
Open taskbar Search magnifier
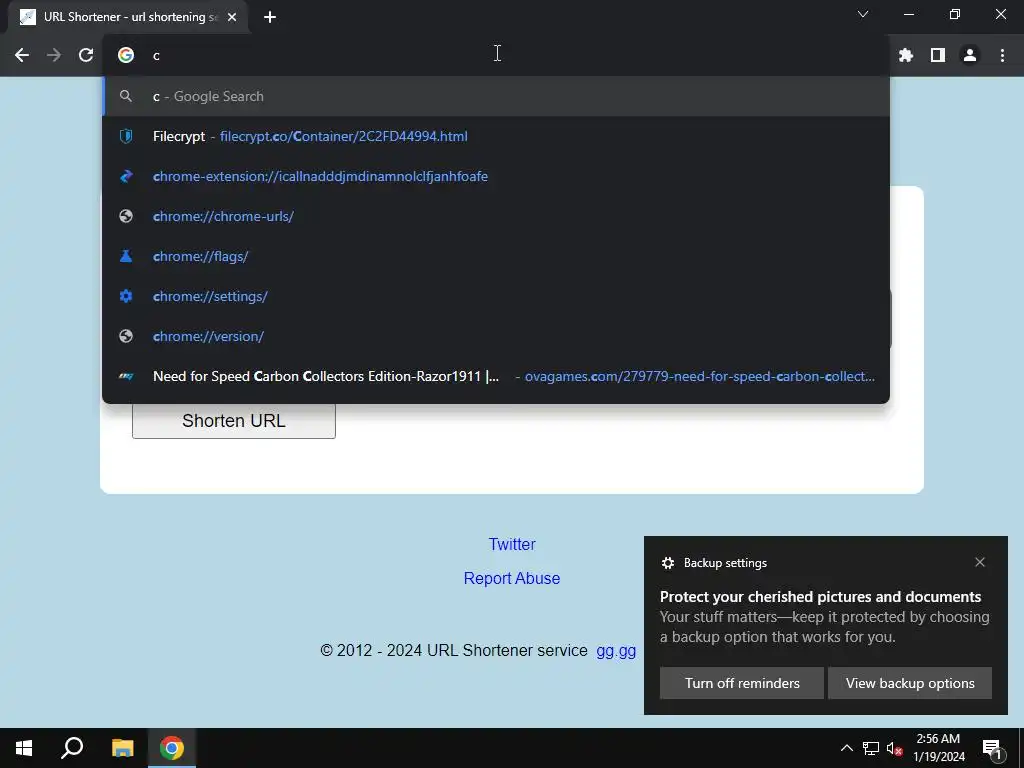coord(72,748)
